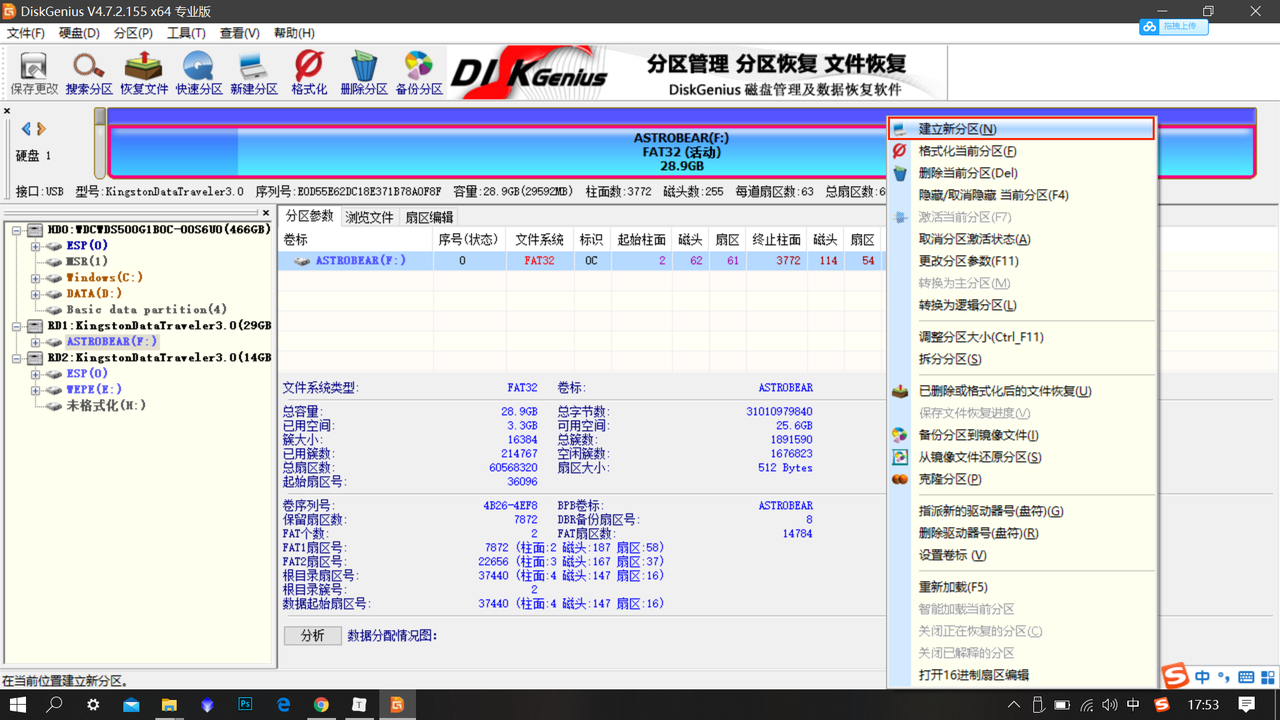Open Windows Settings gear on taskbar
The height and width of the screenshot is (720, 1280).
[x=93, y=704]
